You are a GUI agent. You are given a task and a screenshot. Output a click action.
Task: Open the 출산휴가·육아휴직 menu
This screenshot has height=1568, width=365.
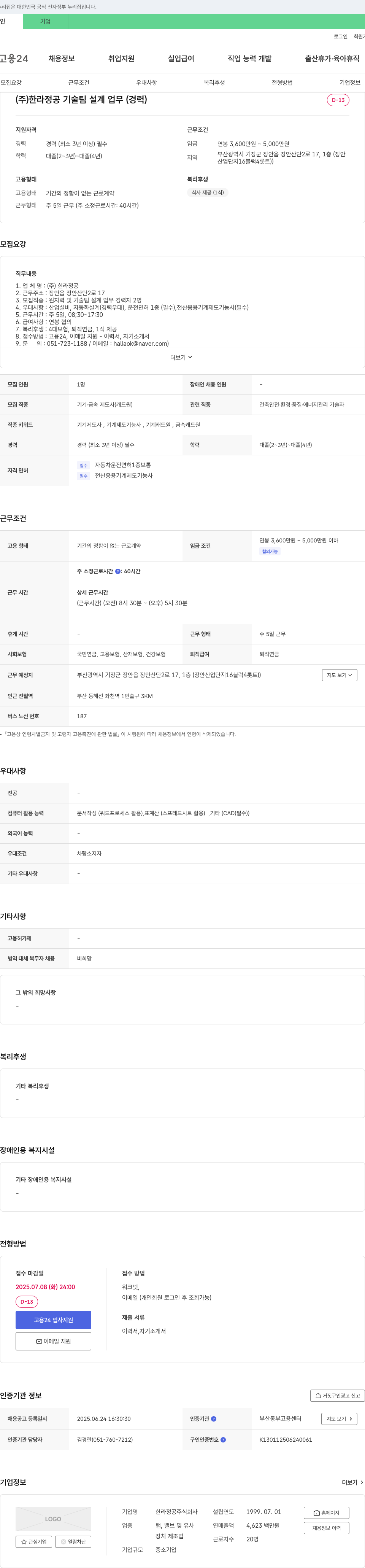pyautogui.click(x=332, y=59)
